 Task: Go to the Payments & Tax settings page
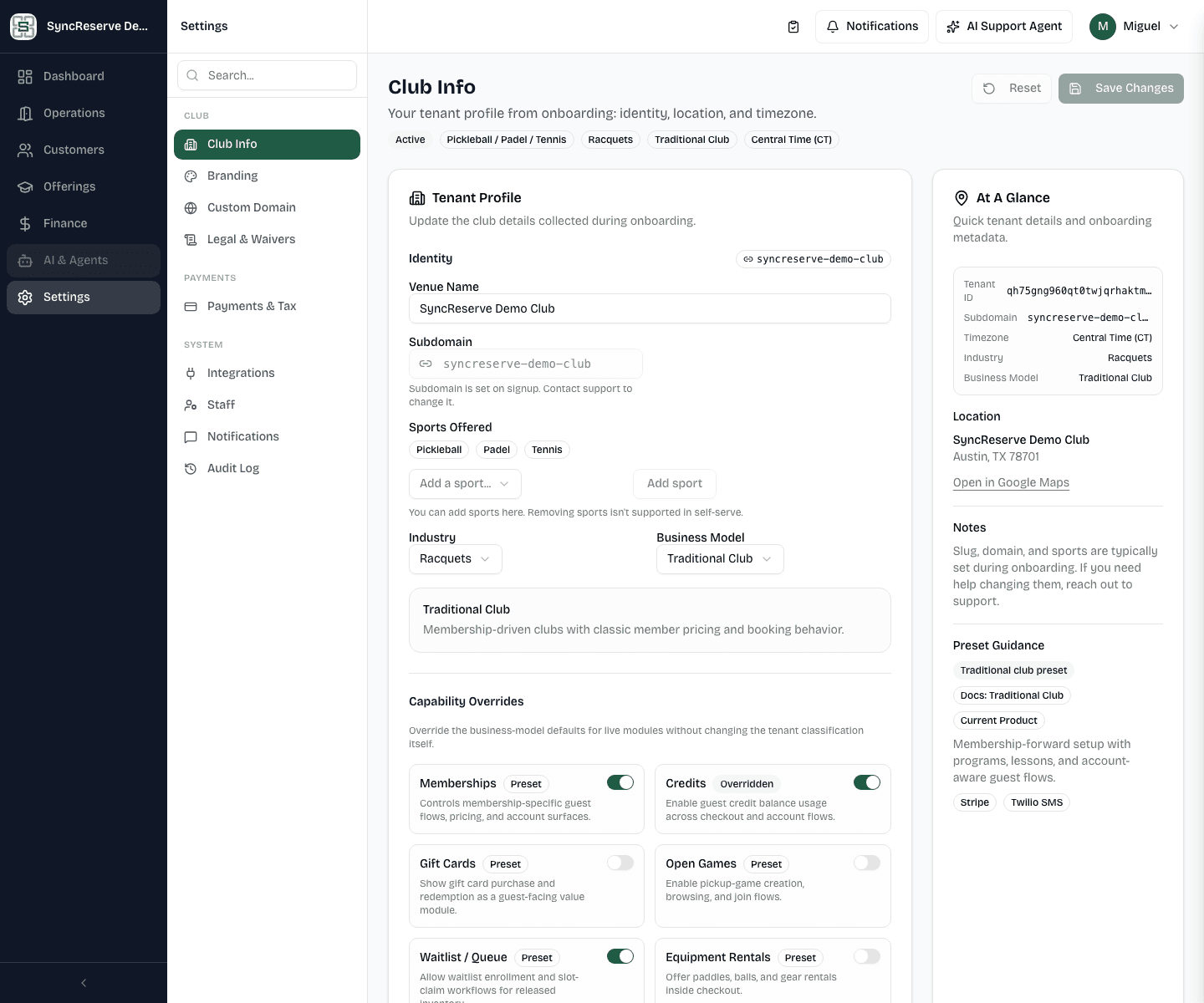click(252, 306)
